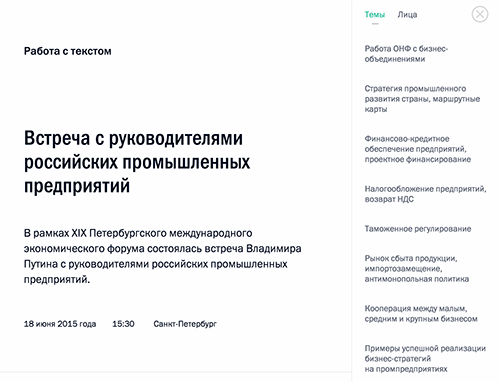The height and width of the screenshot is (382, 500).
Task: Open topic Рынок сбыта продукции, импортозамещение
Action: click(x=417, y=269)
